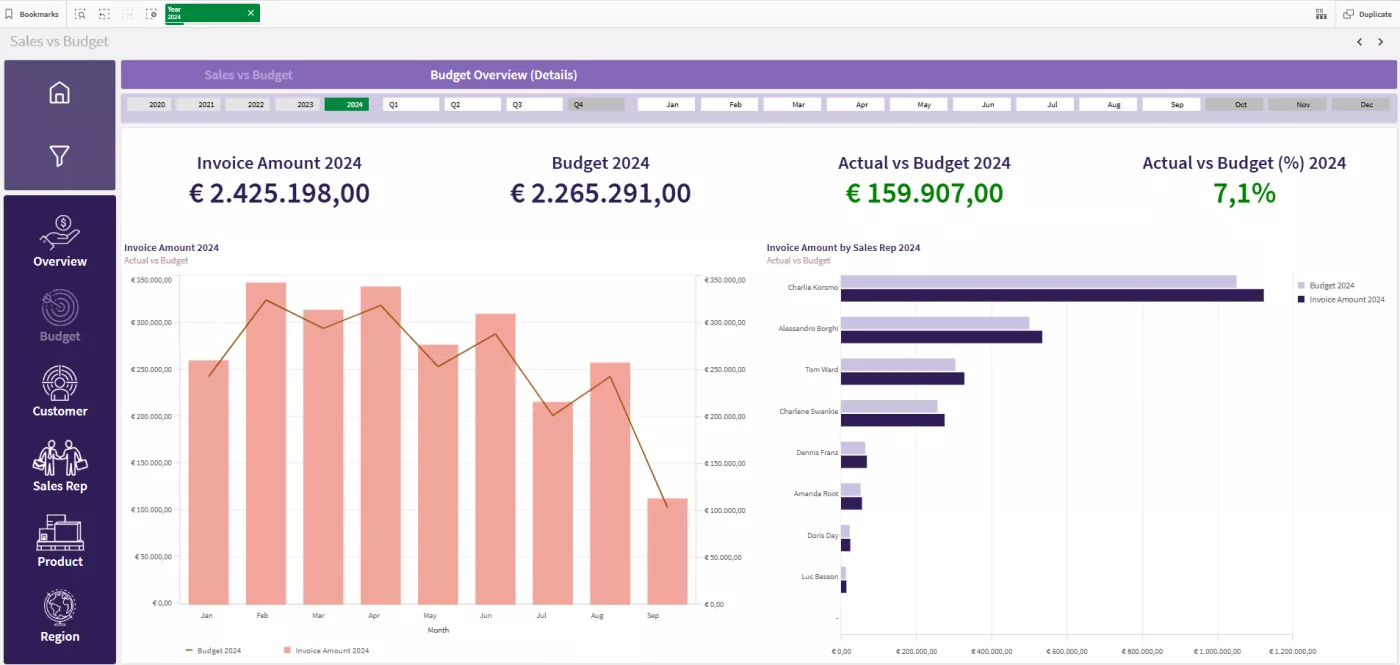
Task: Open the Filter pane icon in the sidebar
Action: tap(59, 157)
